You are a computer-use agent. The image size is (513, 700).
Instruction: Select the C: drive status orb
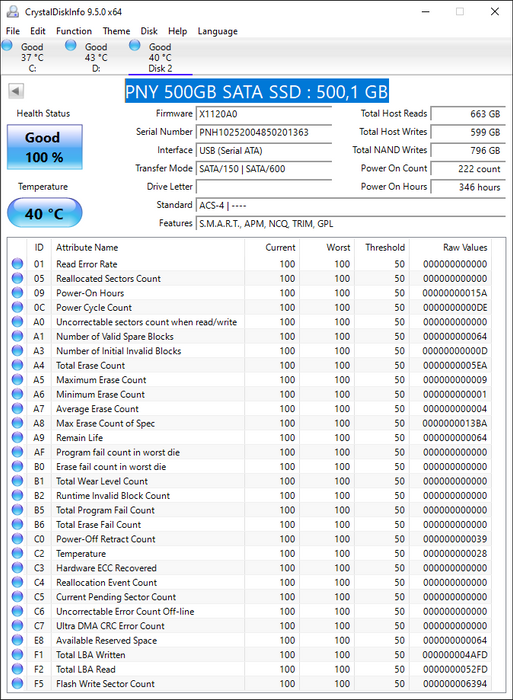point(7,45)
